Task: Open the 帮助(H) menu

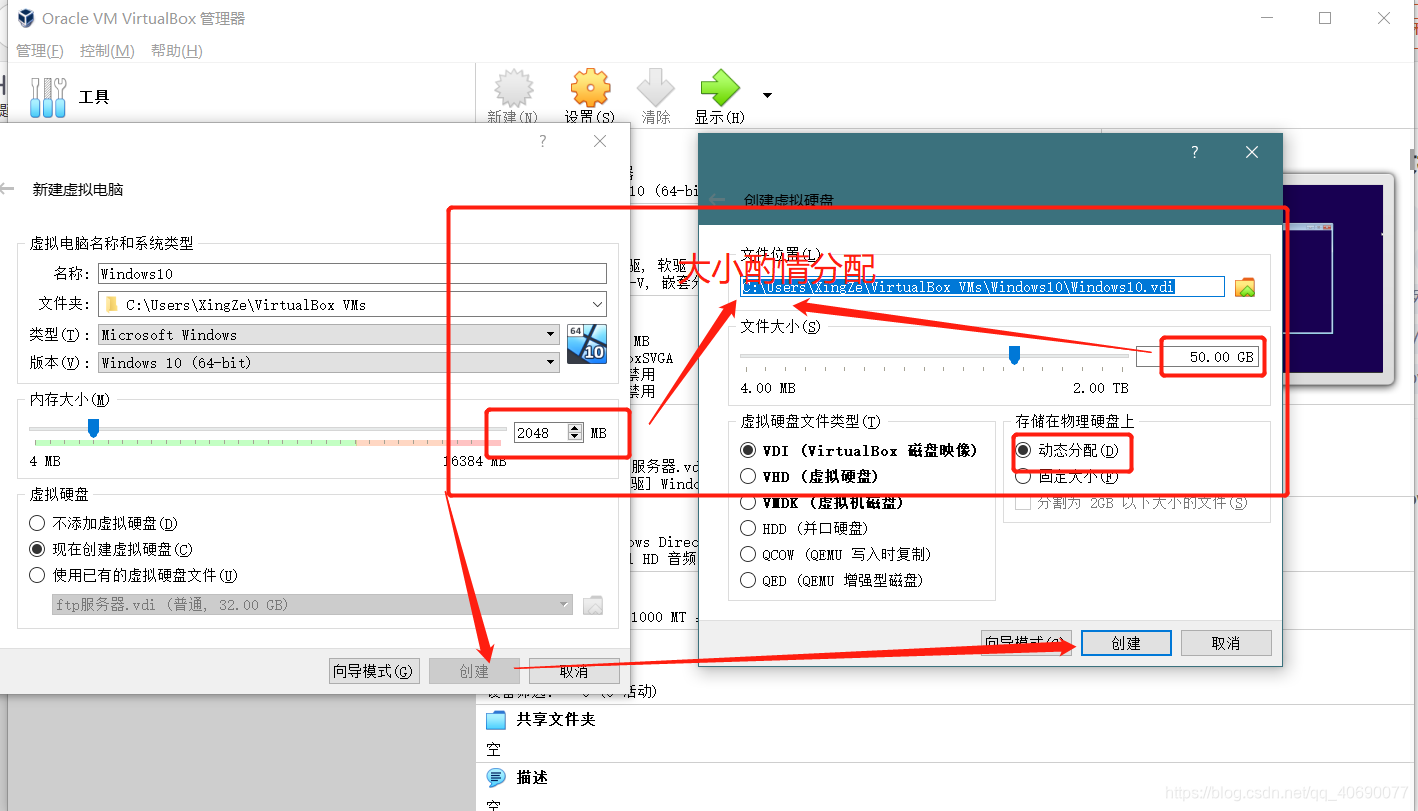Action: pos(177,51)
